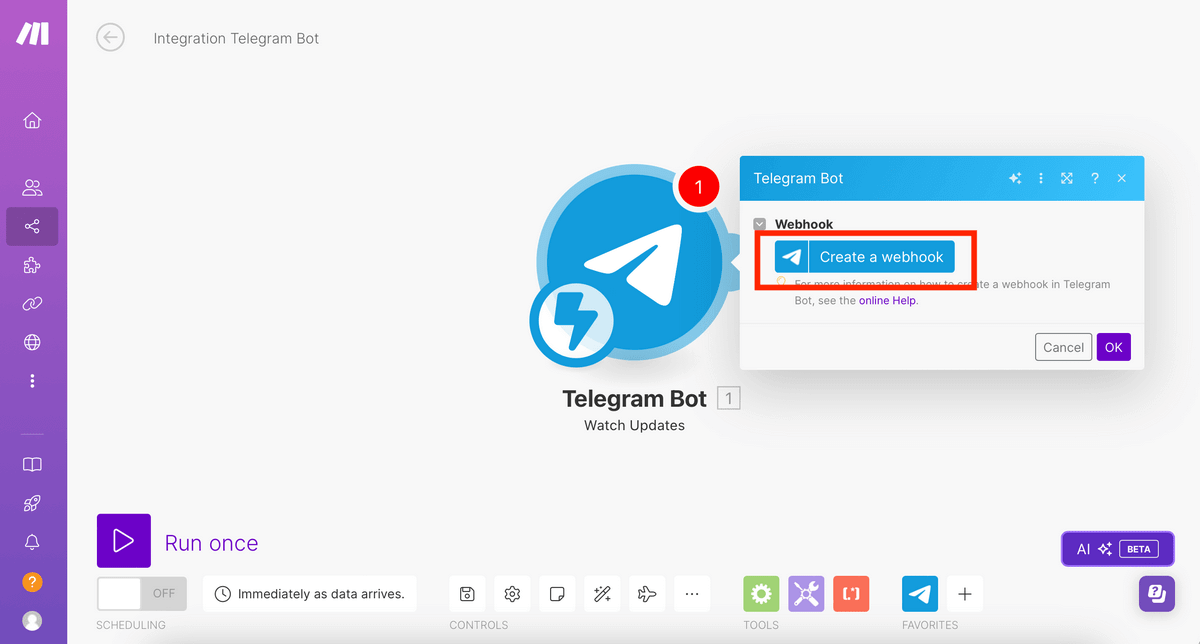Open more controls ellipsis in toolbar

coord(692,594)
